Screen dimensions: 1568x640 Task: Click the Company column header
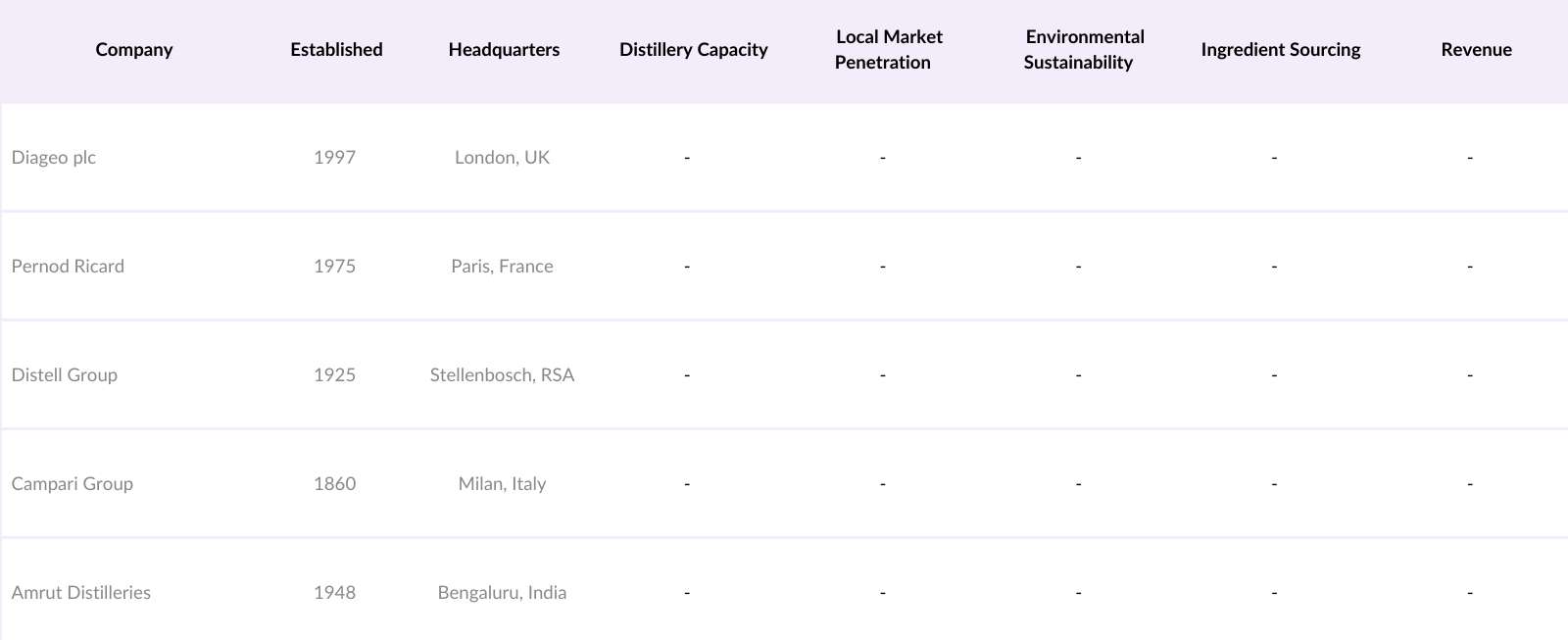[x=134, y=49]
